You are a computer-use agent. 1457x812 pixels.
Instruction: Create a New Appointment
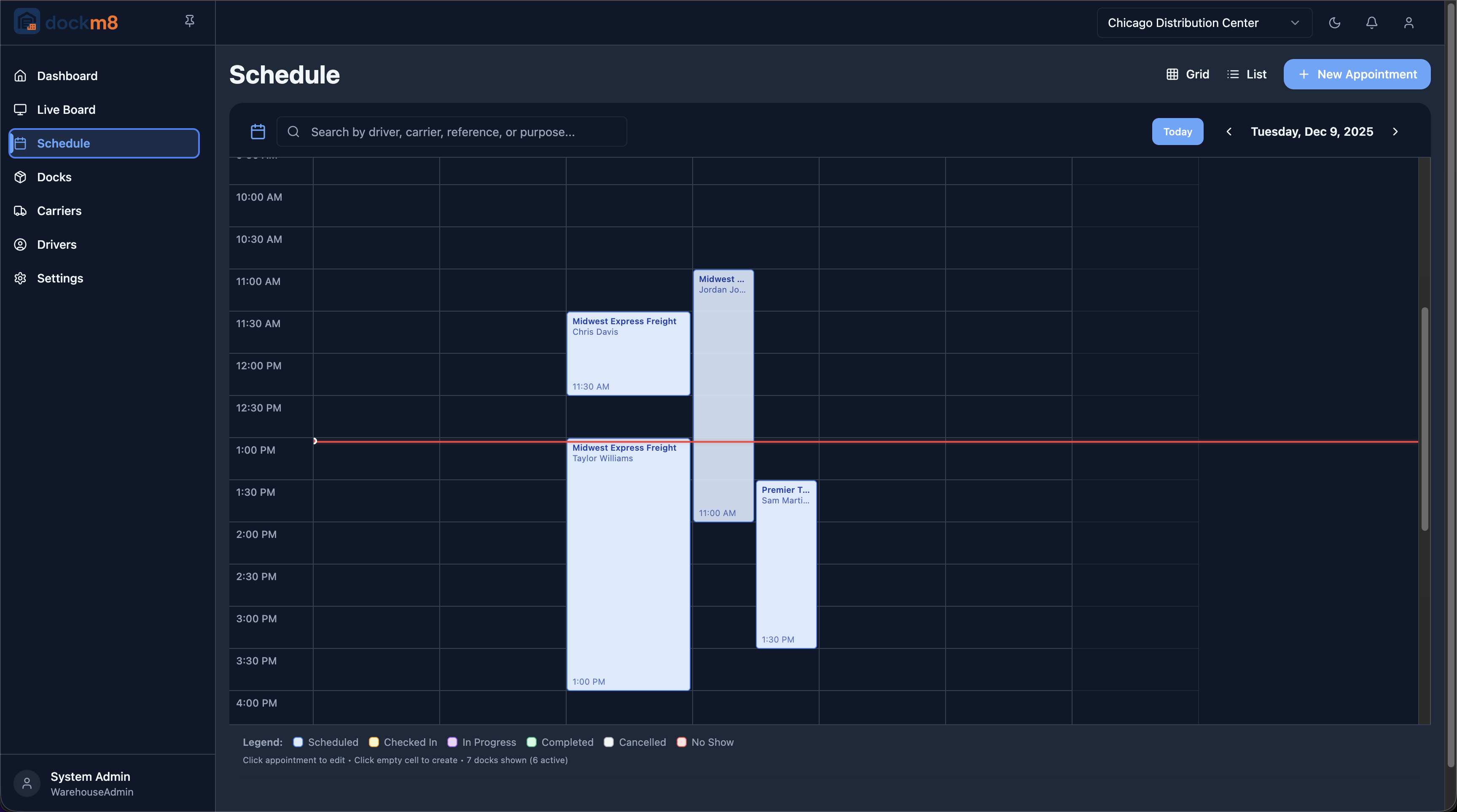click(x=1357, y=74)
